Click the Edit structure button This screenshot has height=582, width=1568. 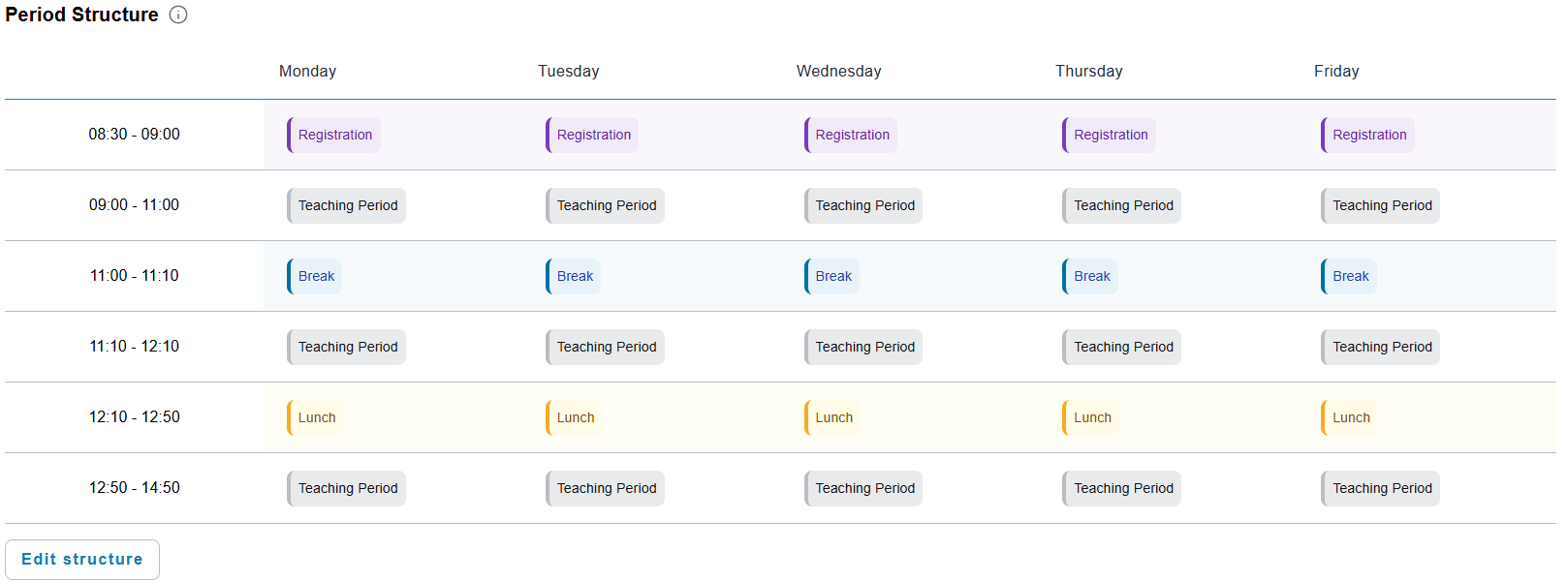[x=82, y=560]
